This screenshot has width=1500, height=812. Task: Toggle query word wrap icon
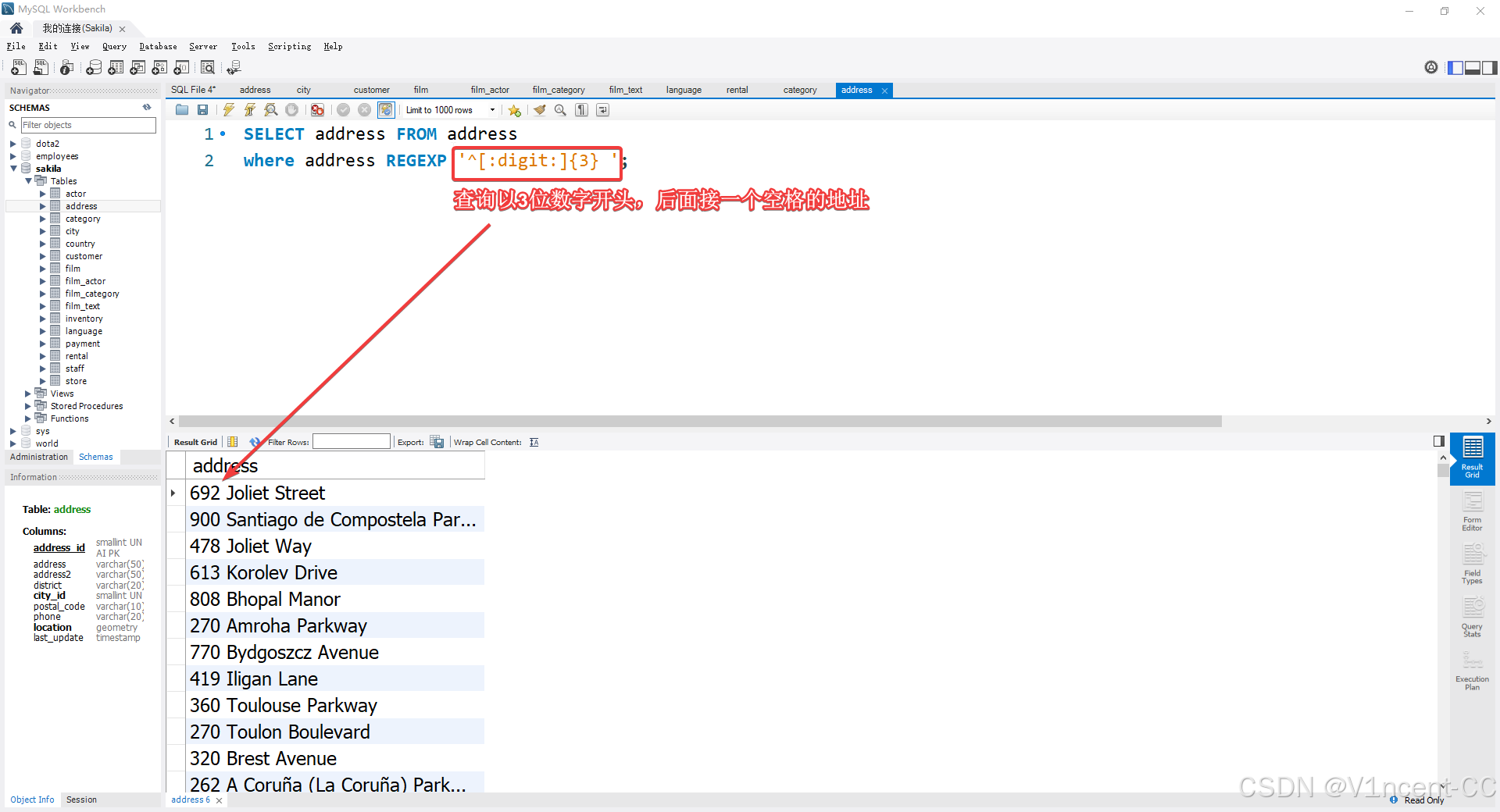(x=602, y=110)
